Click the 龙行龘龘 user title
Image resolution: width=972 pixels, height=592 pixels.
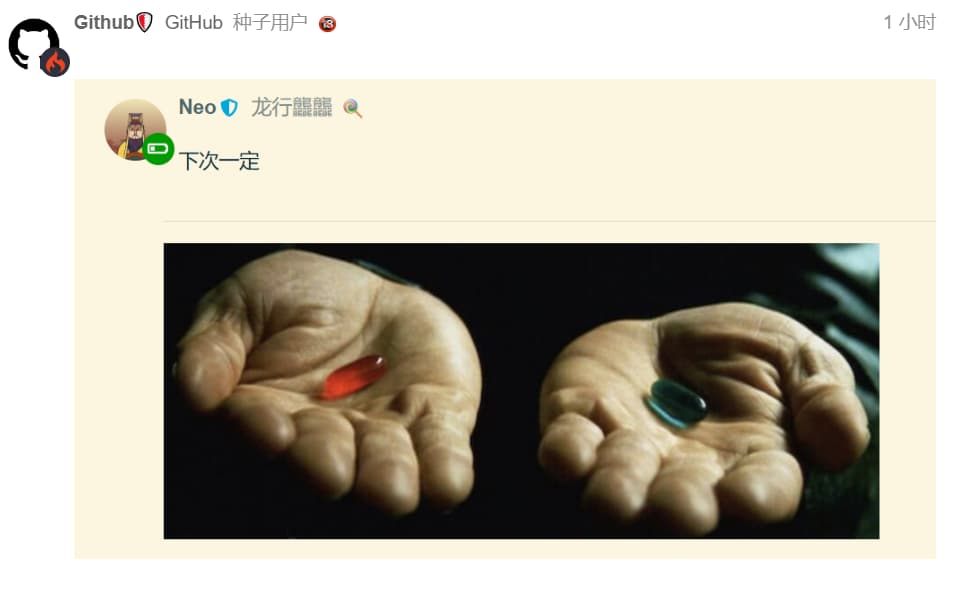point(291,107)
